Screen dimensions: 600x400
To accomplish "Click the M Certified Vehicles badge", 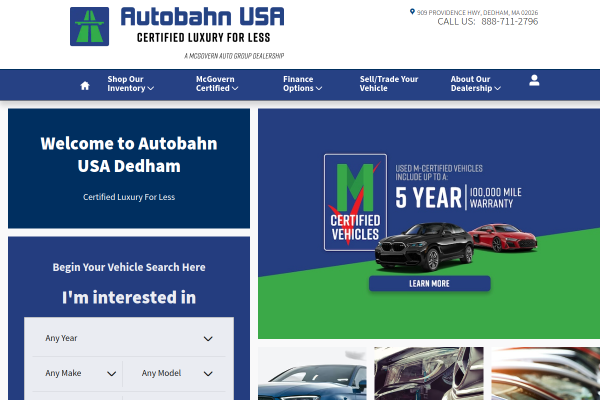I will 355,202.
